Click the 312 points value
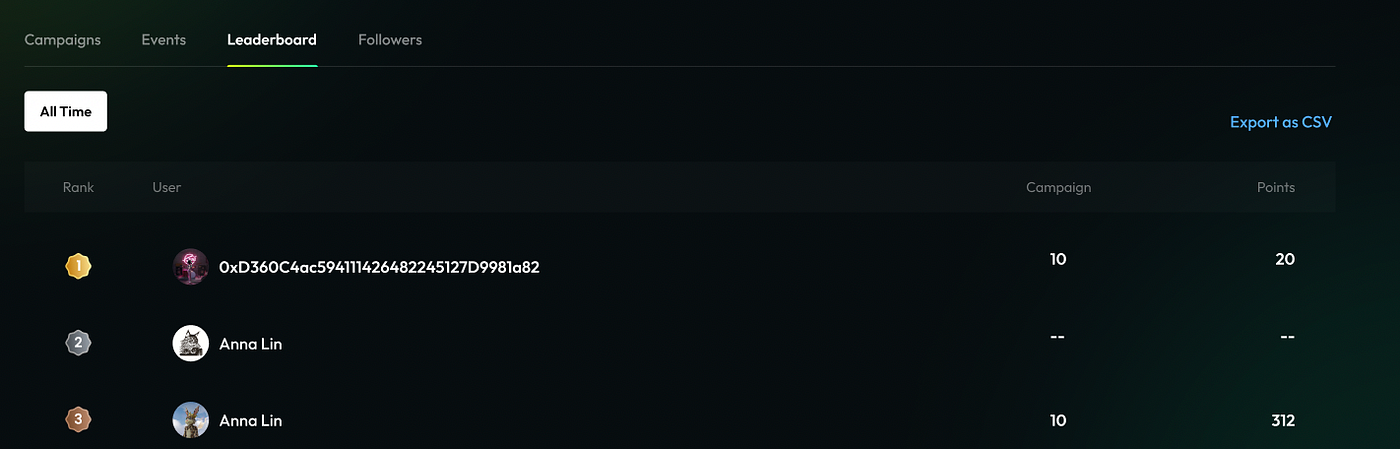This screenshot has height=449, width=1400. pyautogui.click(x=1283, y=420)
